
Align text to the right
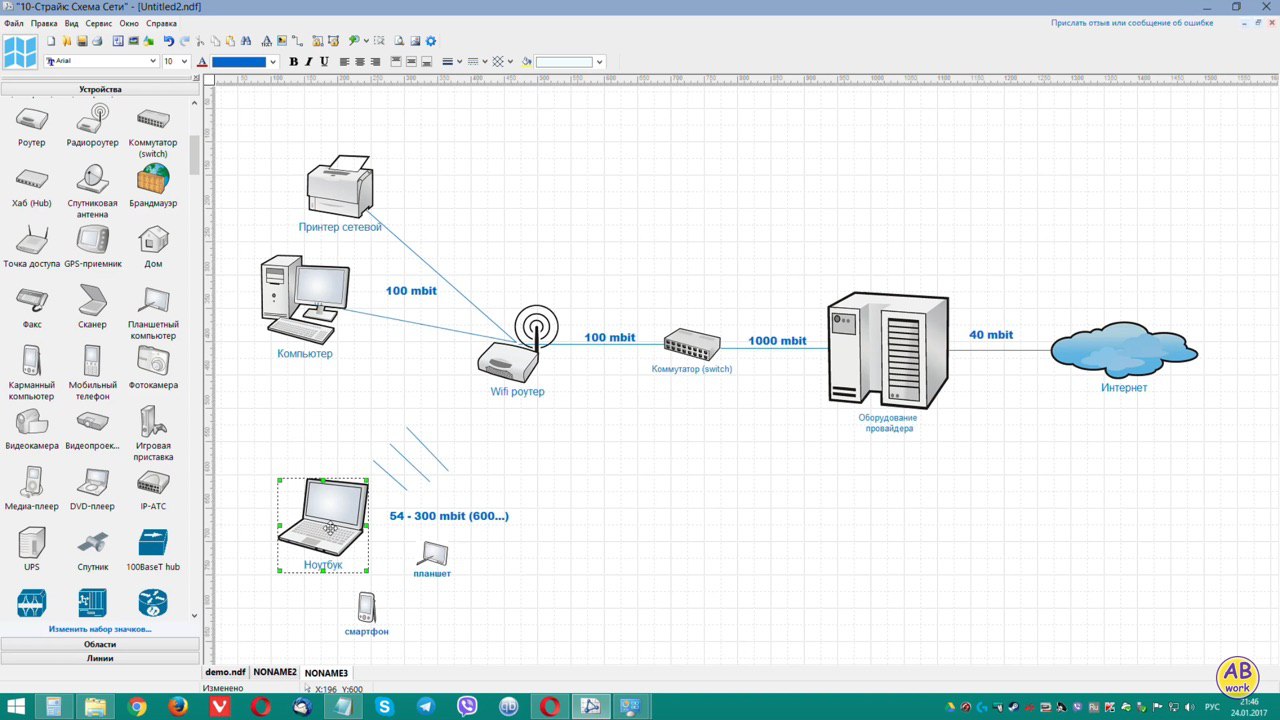(x=375, y=62)
